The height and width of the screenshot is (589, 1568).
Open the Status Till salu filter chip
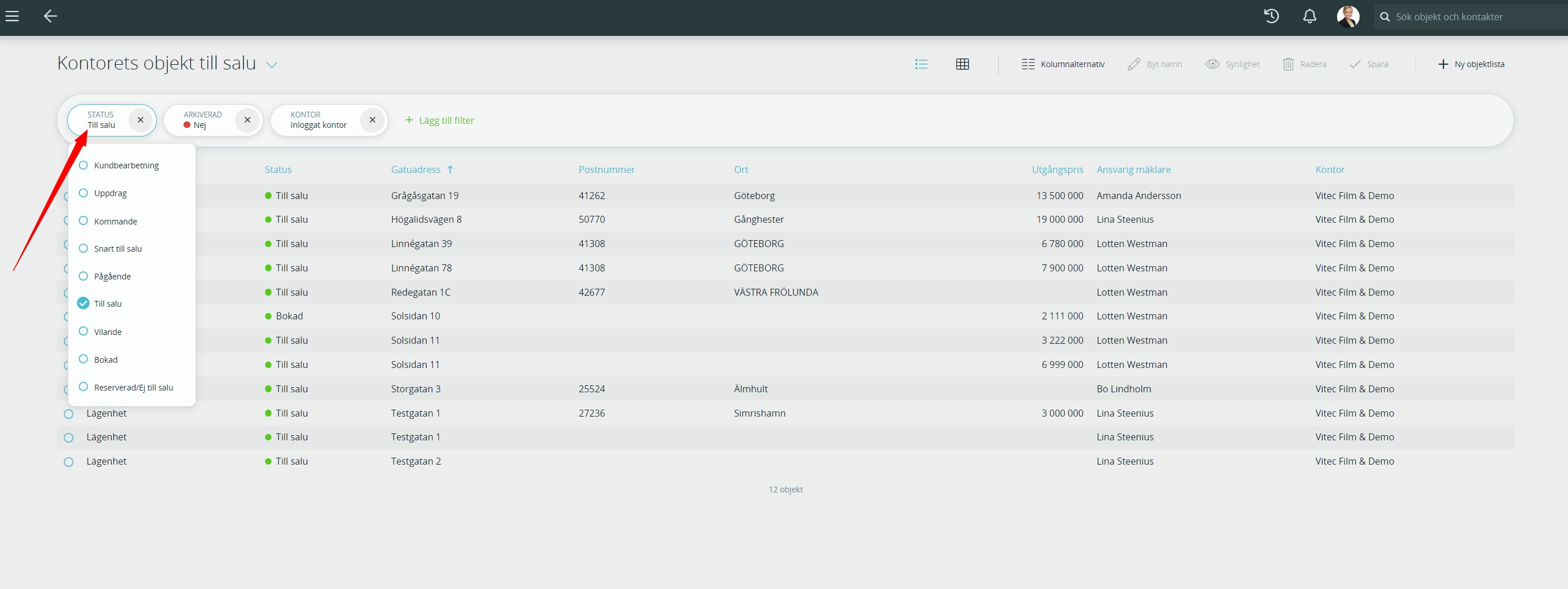[x=101, y=120]
